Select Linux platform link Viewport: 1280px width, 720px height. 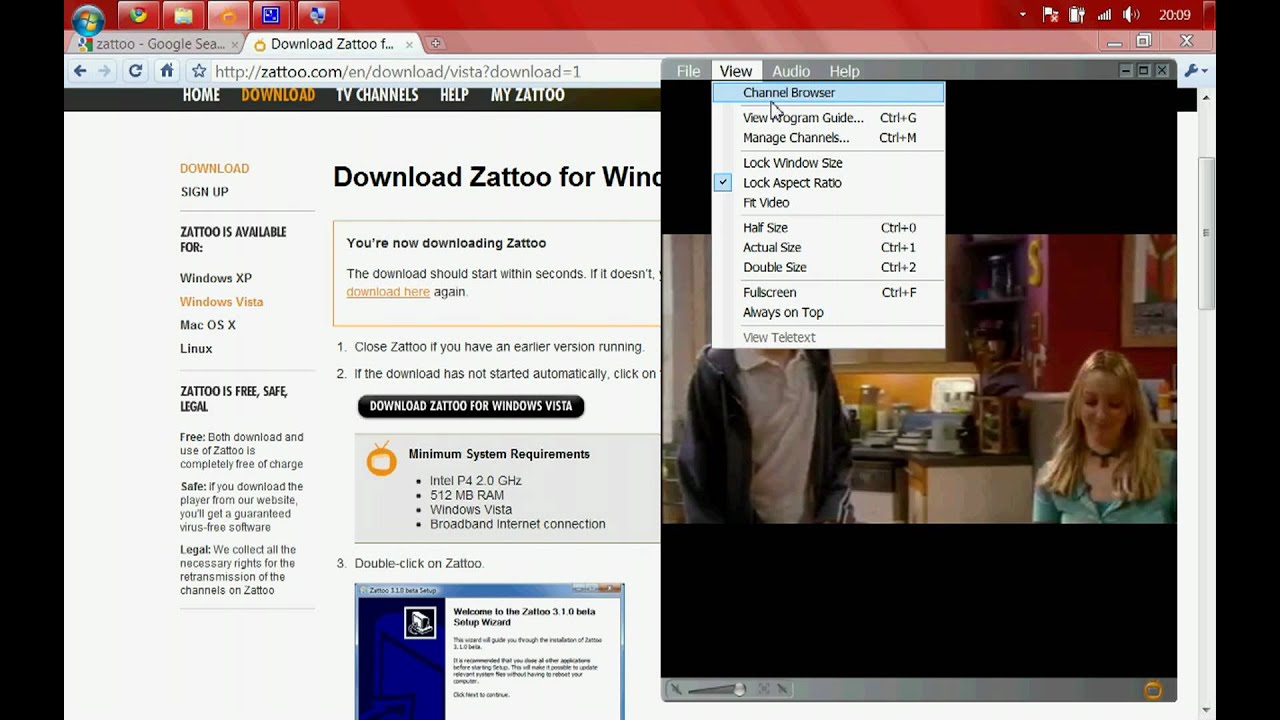196,349
